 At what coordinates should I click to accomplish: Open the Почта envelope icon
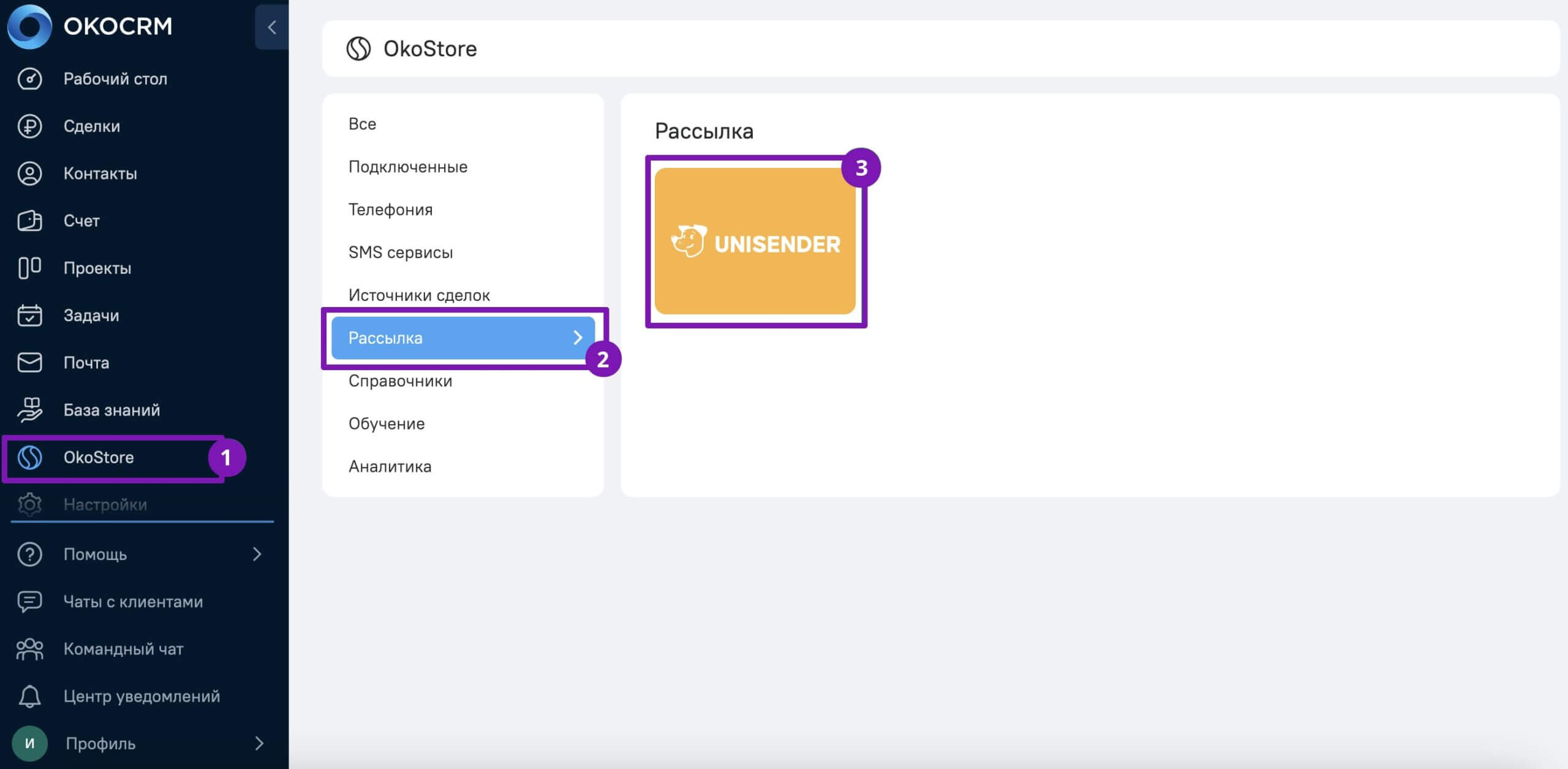[29, 362]
